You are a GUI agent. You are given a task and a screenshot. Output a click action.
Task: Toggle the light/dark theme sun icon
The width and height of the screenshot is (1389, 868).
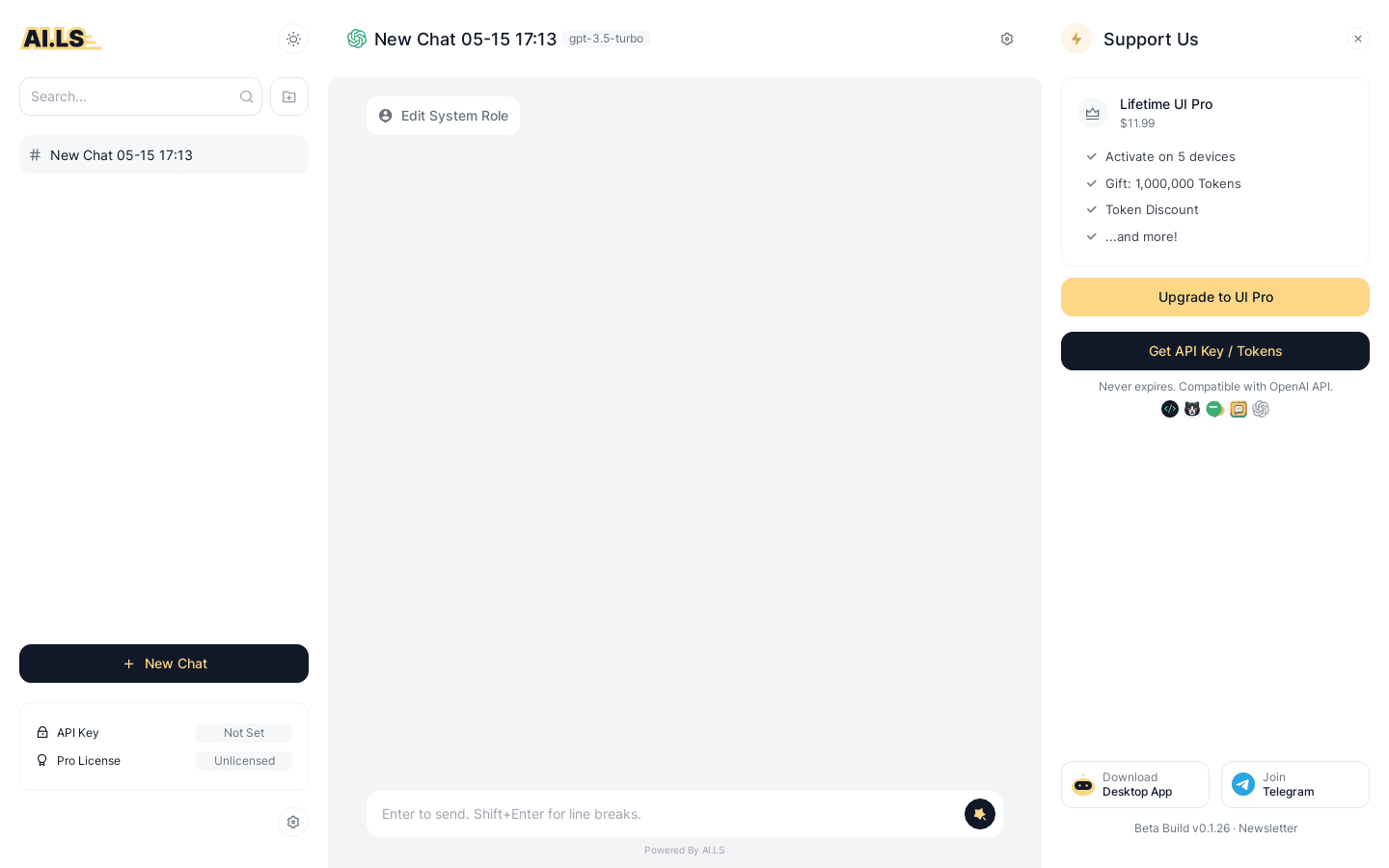click(x=293, y=39)
